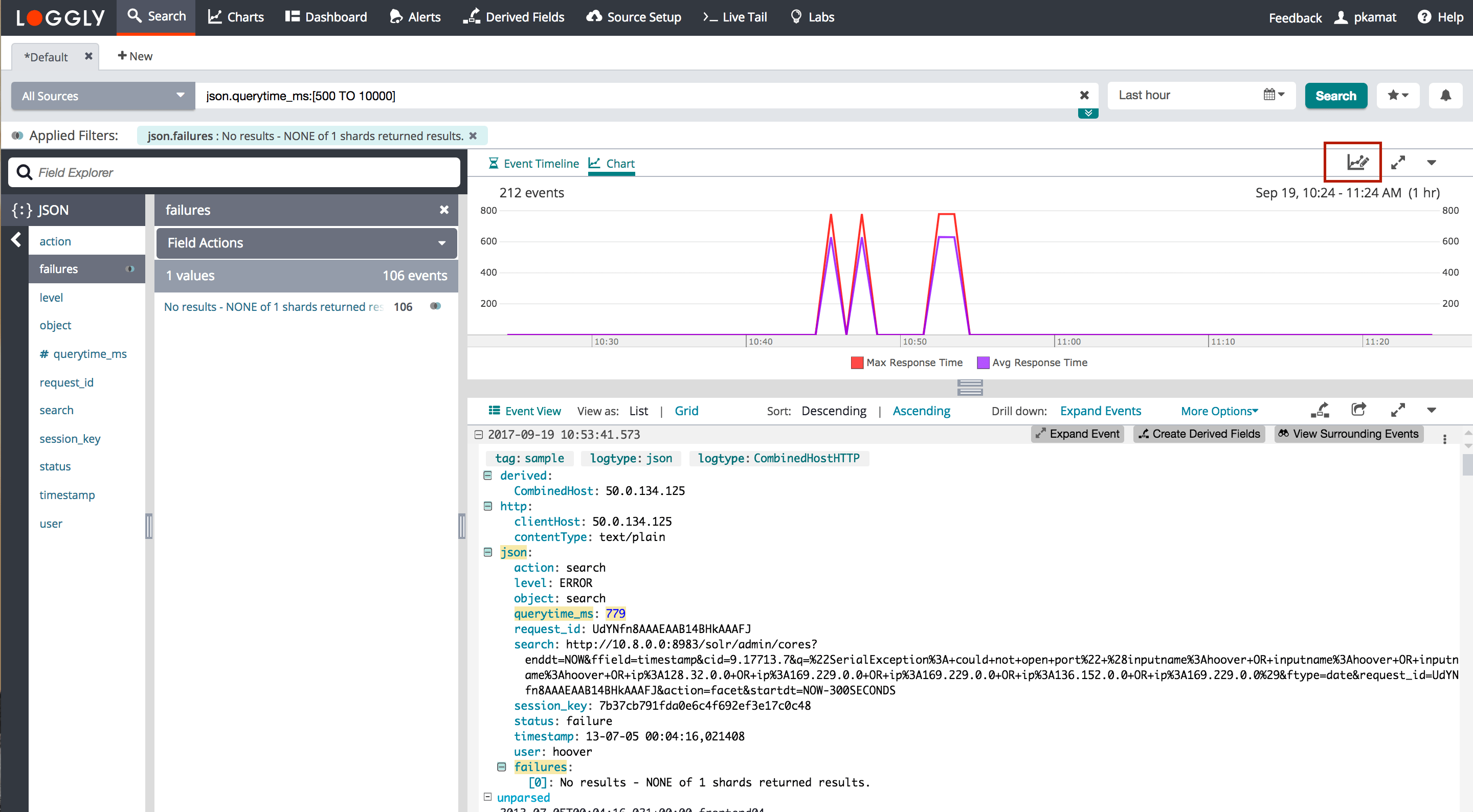Viewport: 1473px width, 812px height.
Task: Click the back chevron in field explorer
Action: tap(16, 240)
